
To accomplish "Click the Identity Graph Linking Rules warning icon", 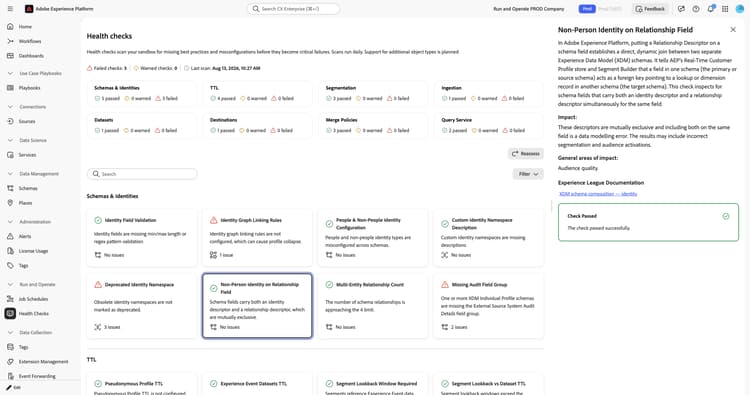I will point(213,220).
